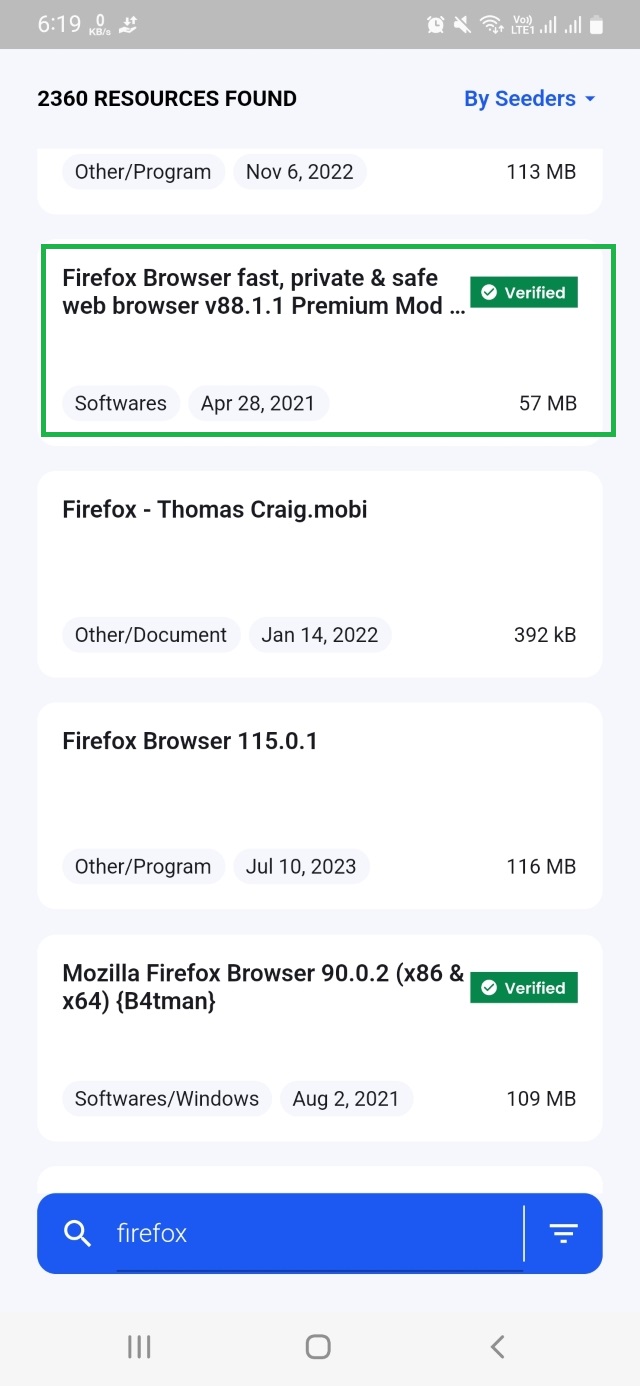This screenshot has width=640, height=1386.
Task: Open the filter options icon
Action: pyautogui.click(x=564, y=1234)
